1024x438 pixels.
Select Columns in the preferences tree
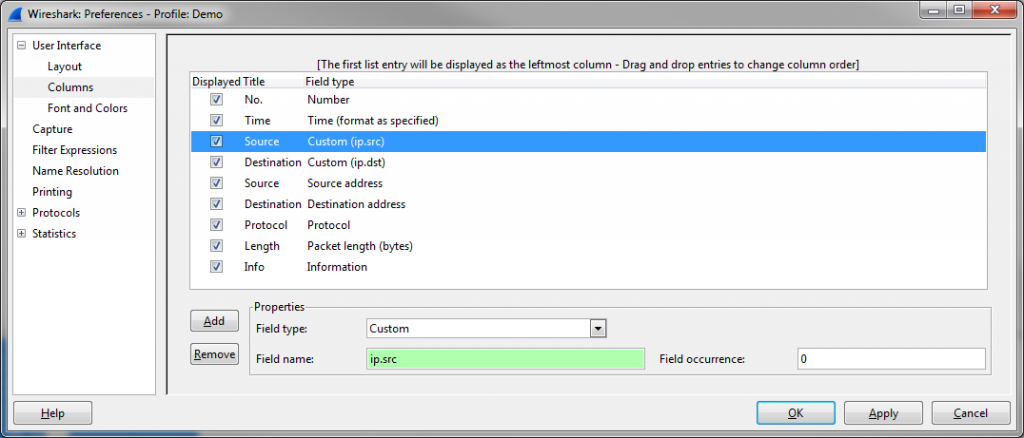[x=71, y=87]
